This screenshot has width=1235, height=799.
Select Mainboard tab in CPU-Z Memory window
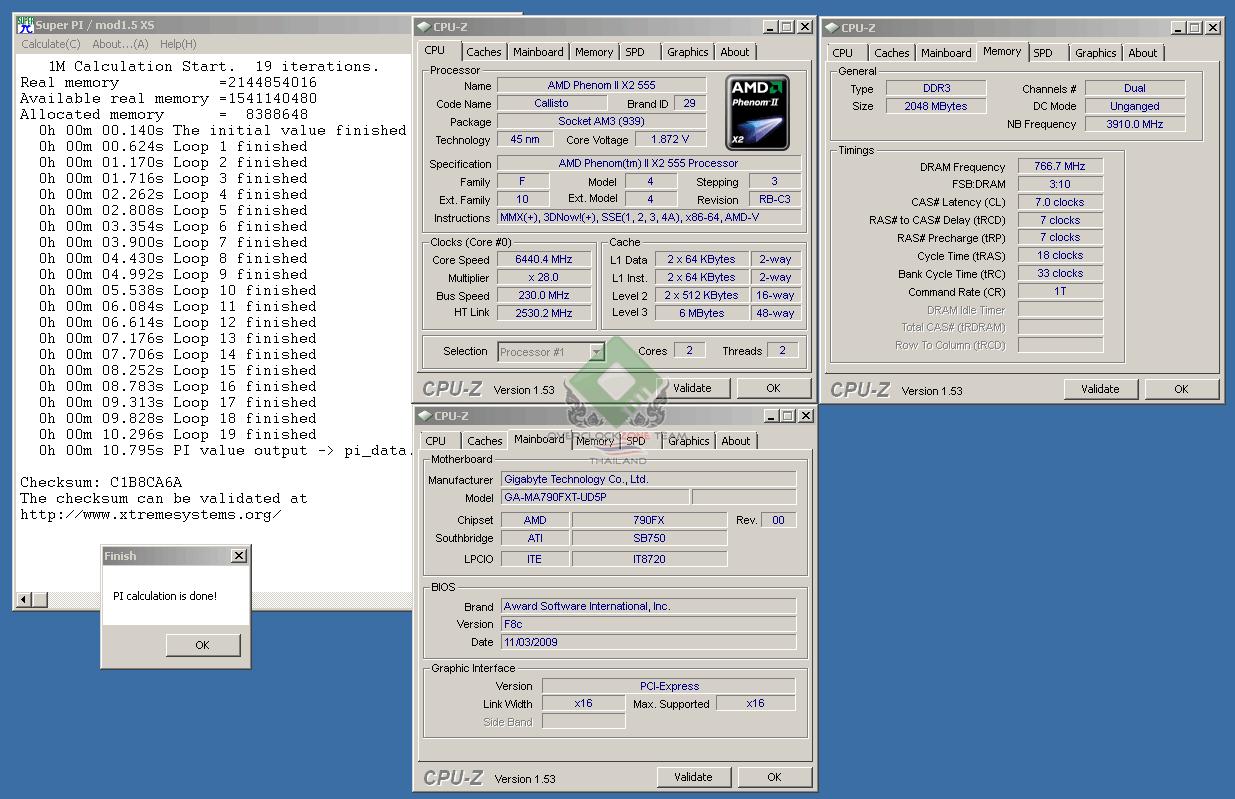pyautogui.click(x=946, y=53)
